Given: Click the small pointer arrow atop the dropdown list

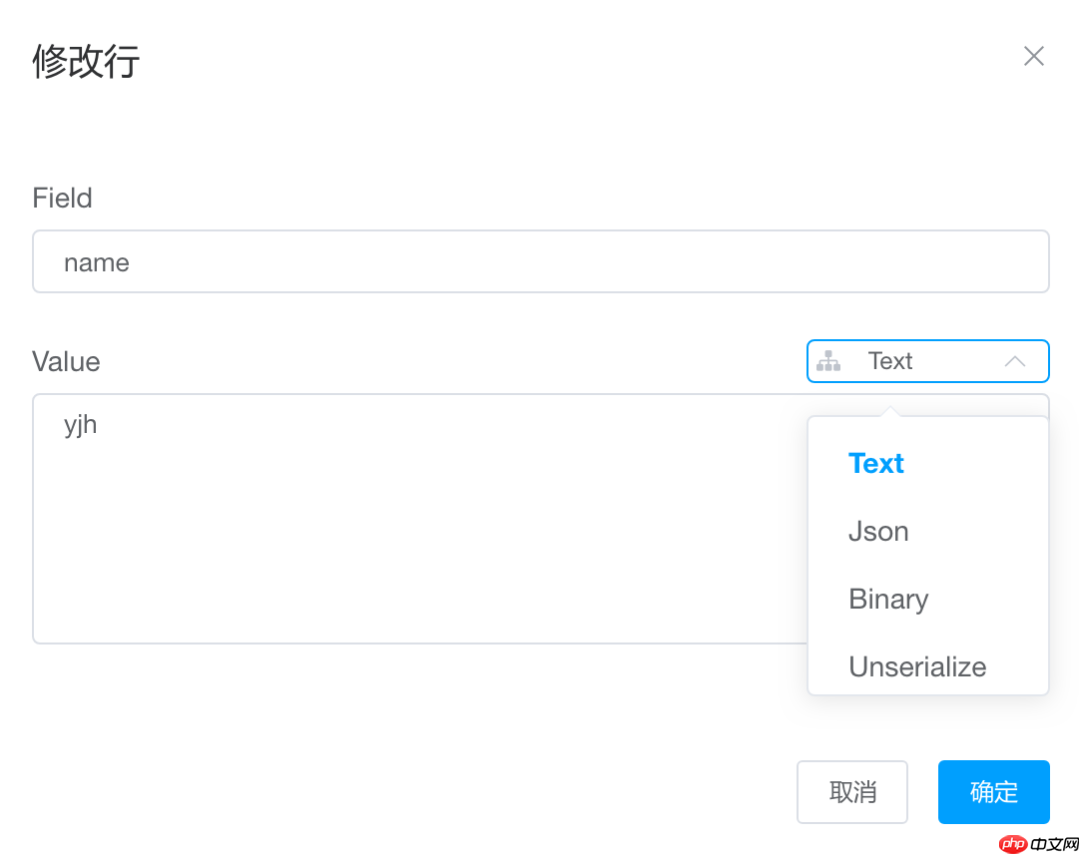Looking at the screenshot, I should pyautogui.click(x=889, y=411).
